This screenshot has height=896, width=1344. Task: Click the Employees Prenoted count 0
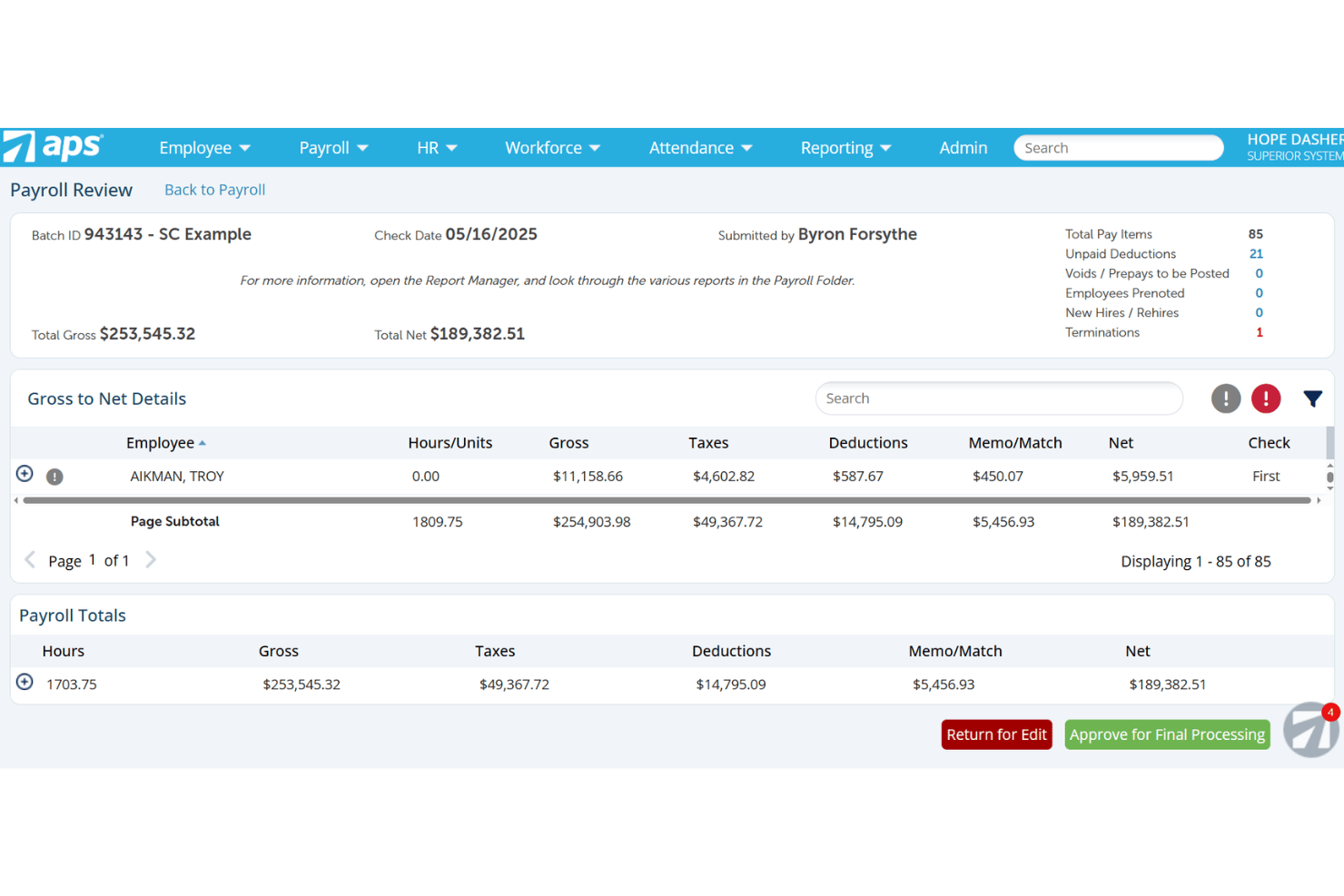tap(1259, 293)
